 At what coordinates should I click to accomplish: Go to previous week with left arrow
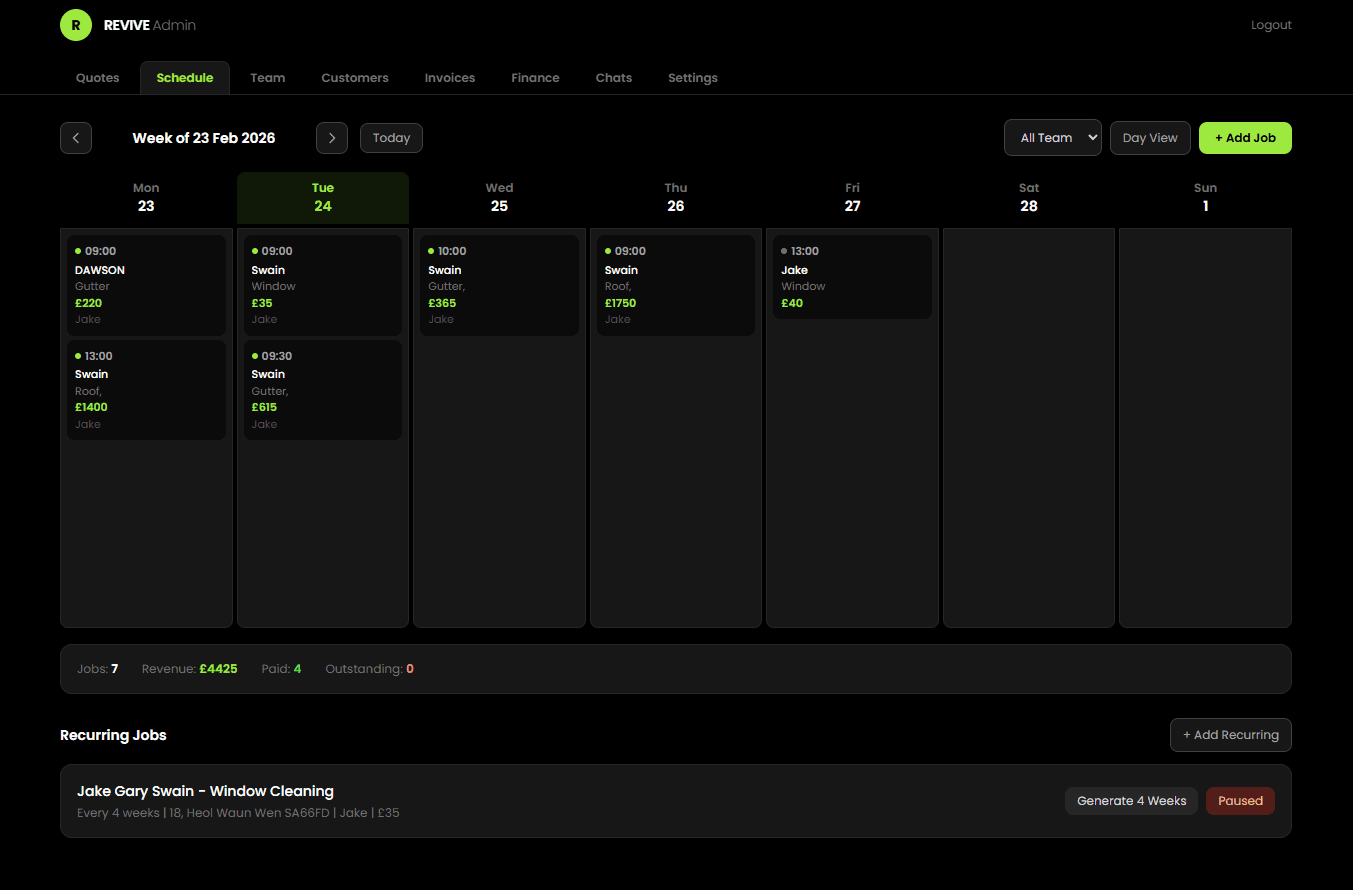click(x=76, y=137)
